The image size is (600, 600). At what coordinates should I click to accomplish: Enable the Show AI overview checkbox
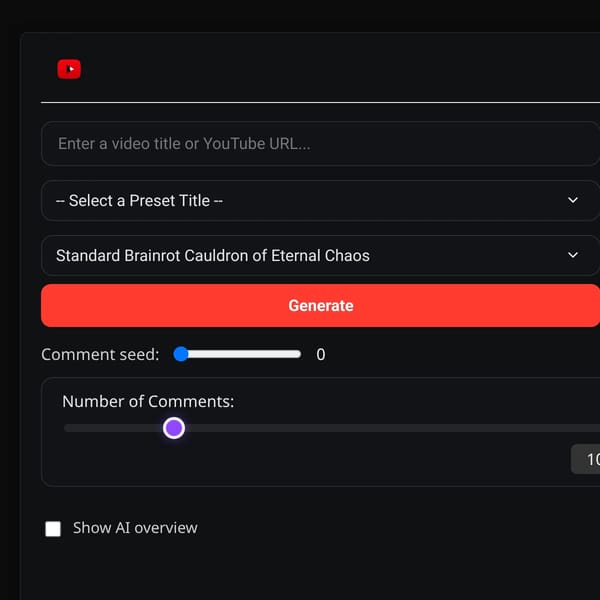53,529
